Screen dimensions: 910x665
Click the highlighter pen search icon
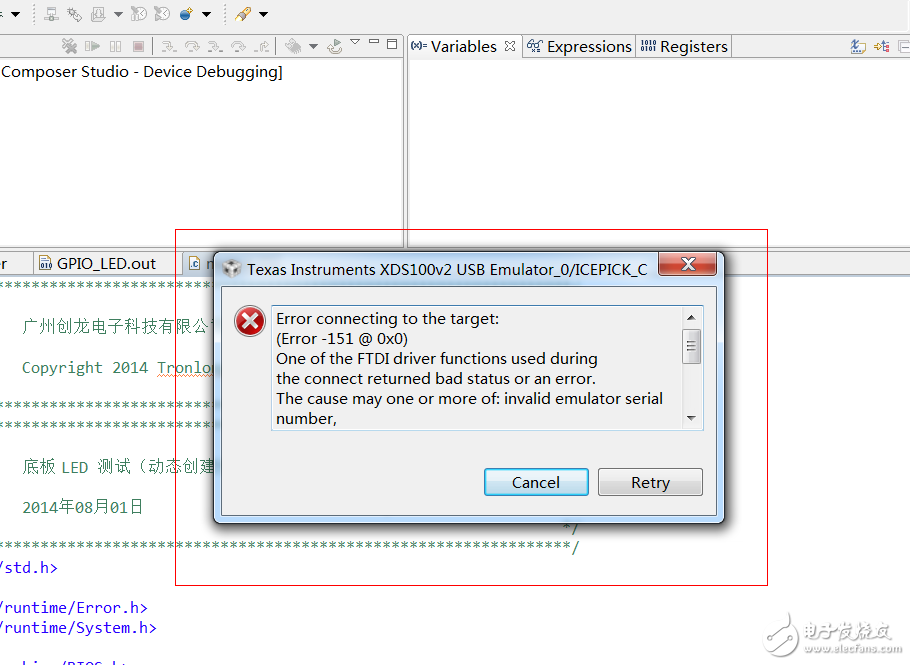(x=243, y=14)
